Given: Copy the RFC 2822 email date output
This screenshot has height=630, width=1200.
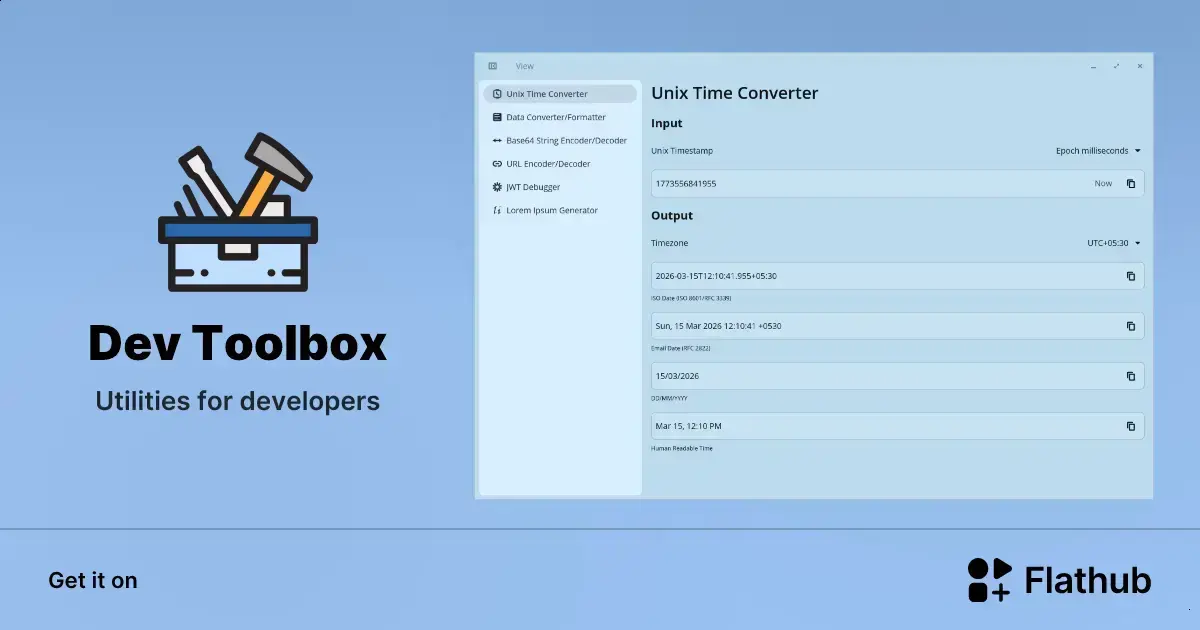Looking at the screenshot, I should point(1131,326).
